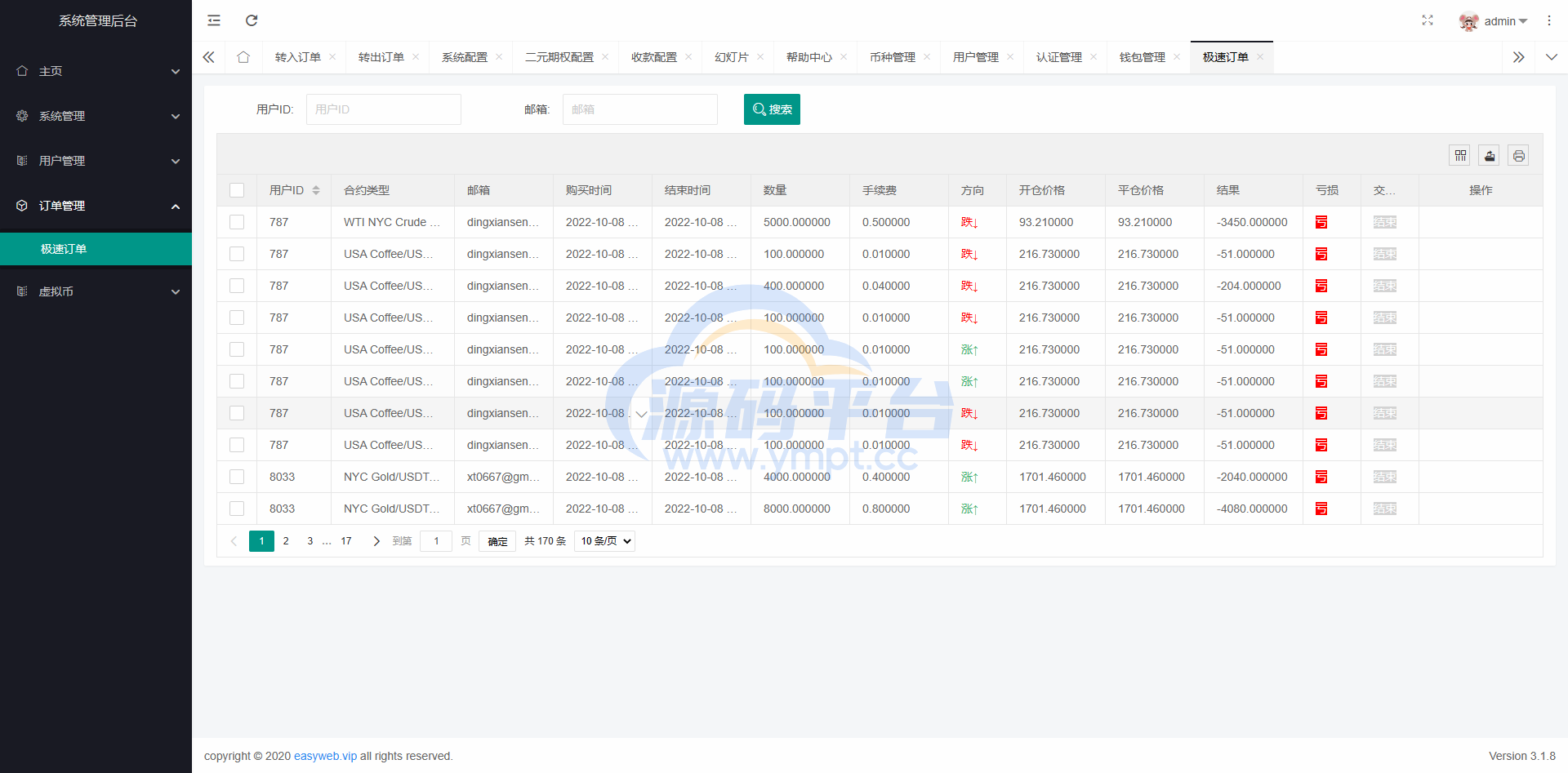This screenshot has height=773, width=1568.
Task: Focus the 用户ID input field
Action: pos(384,109)
